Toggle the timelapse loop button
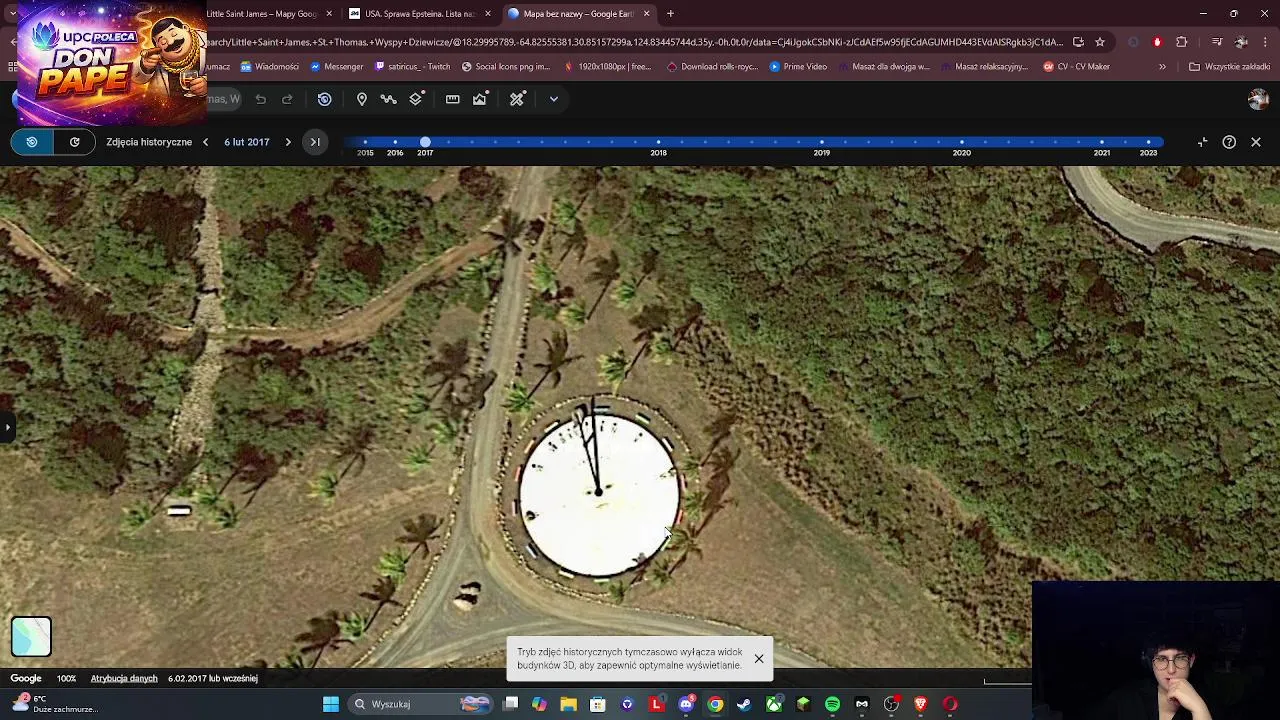Screen dimensions: 1280x720 [x=74, y=142]
